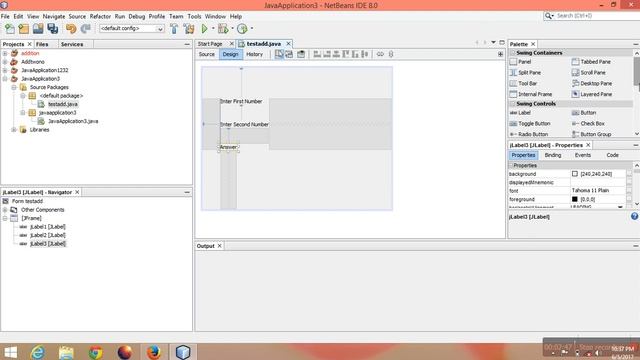Click the search magnifier icon
This screenshot has height=360, width=640.
pos(548,16)
